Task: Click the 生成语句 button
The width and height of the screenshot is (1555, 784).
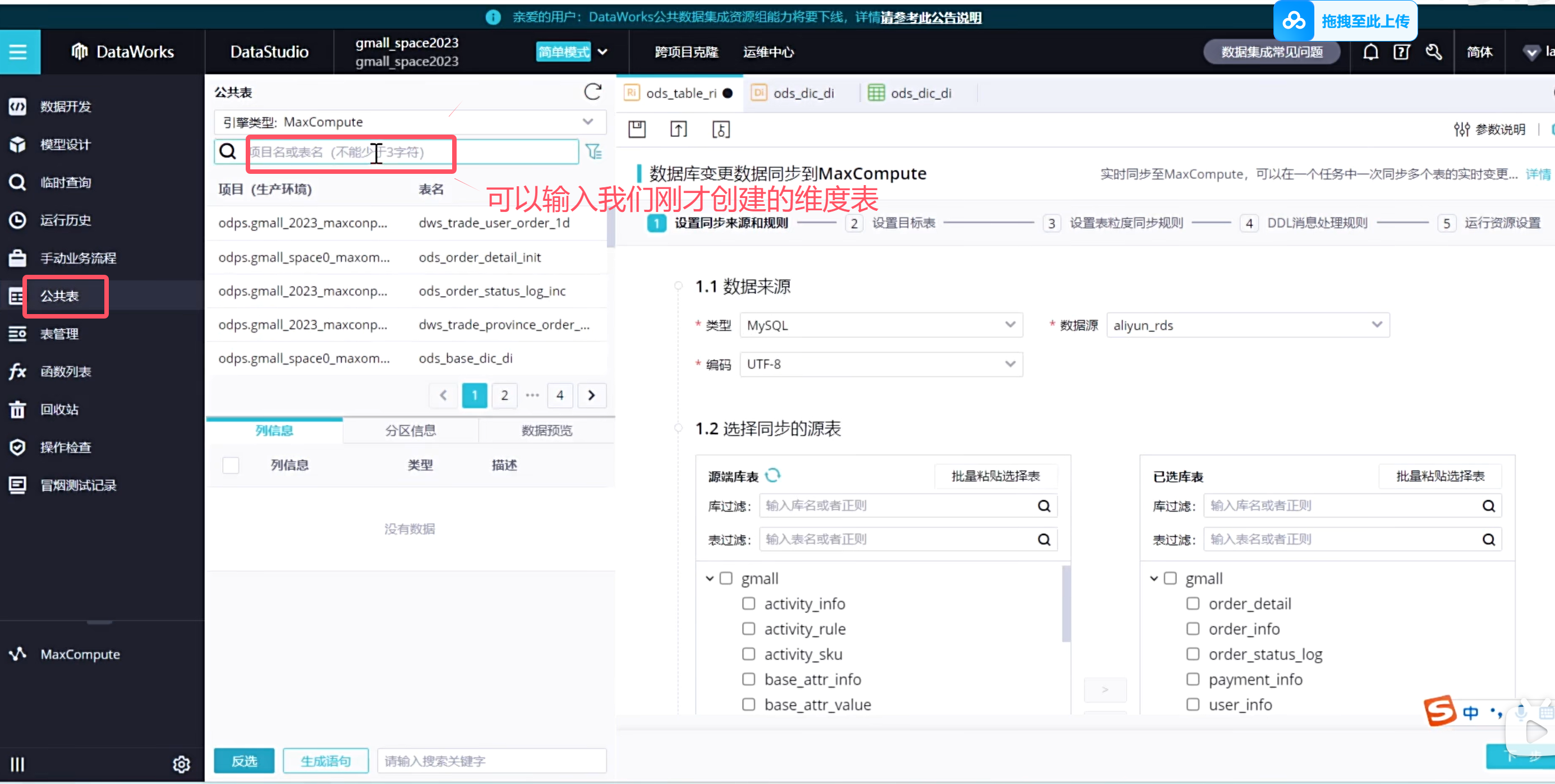Action: pos(325,760)
